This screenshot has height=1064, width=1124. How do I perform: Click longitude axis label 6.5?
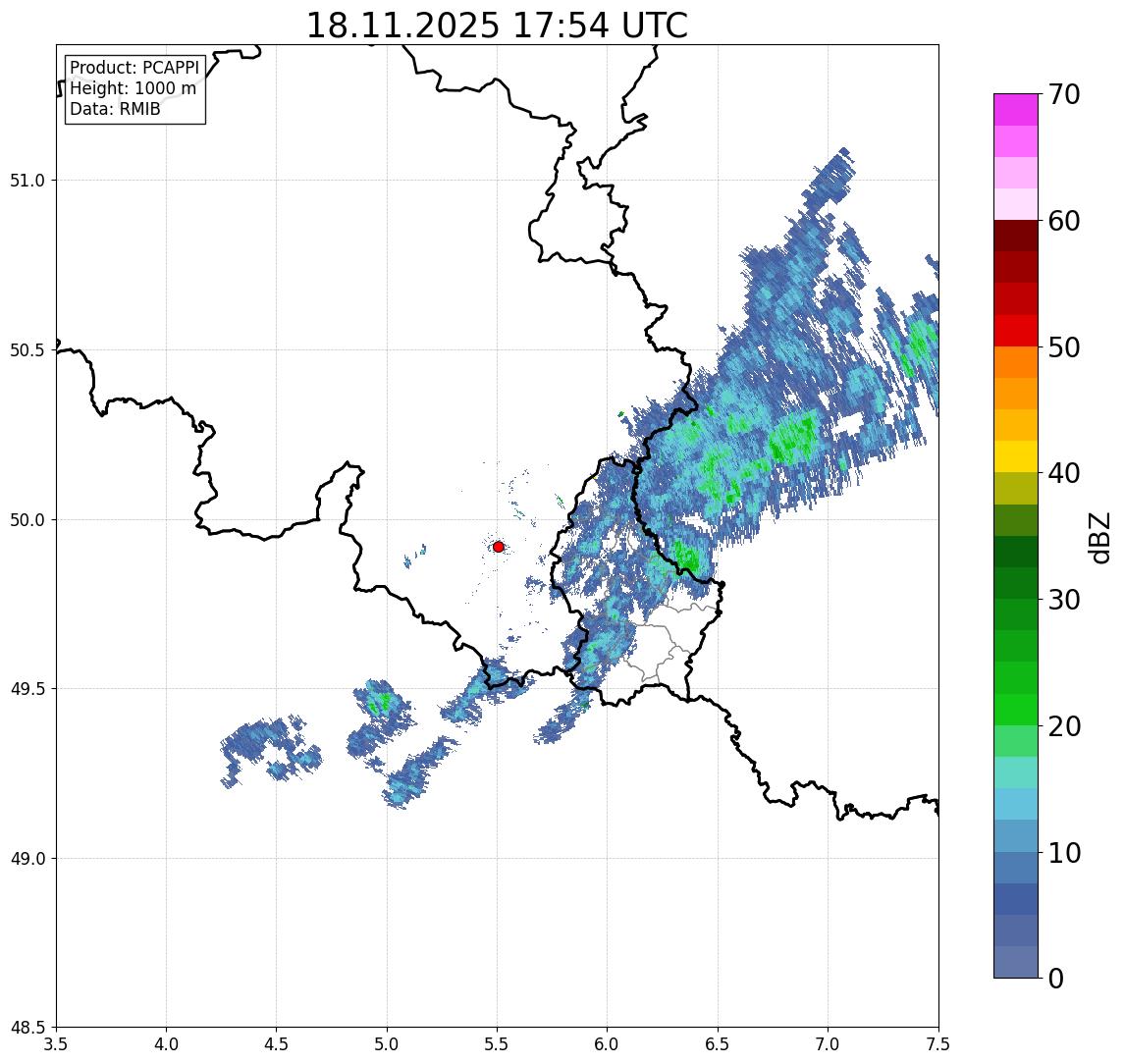(719, 1044)
